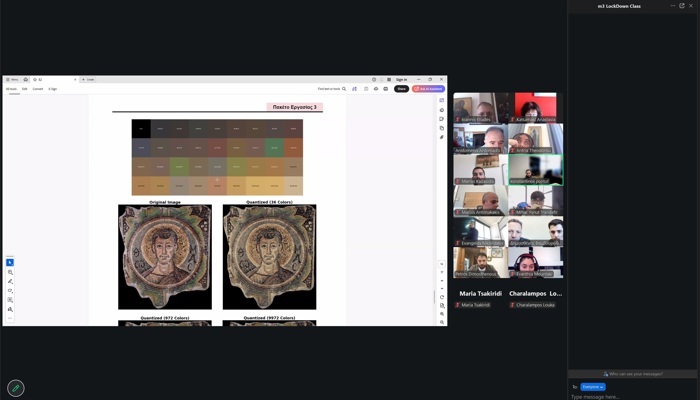Click the green annotation pencil button
The width and height of the screenshot is (700, 400).
click(16, 388)
